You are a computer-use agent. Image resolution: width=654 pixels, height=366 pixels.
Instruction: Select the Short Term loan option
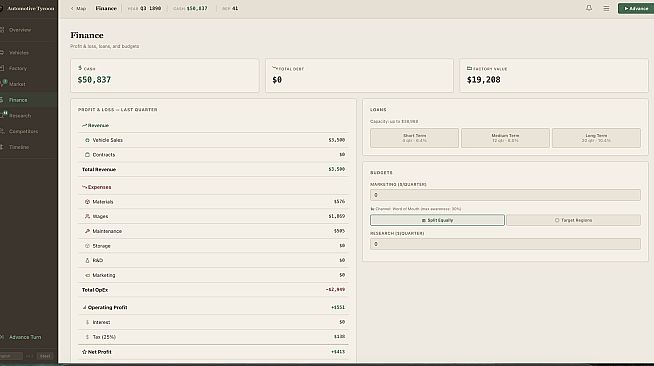tap(414, 138)
